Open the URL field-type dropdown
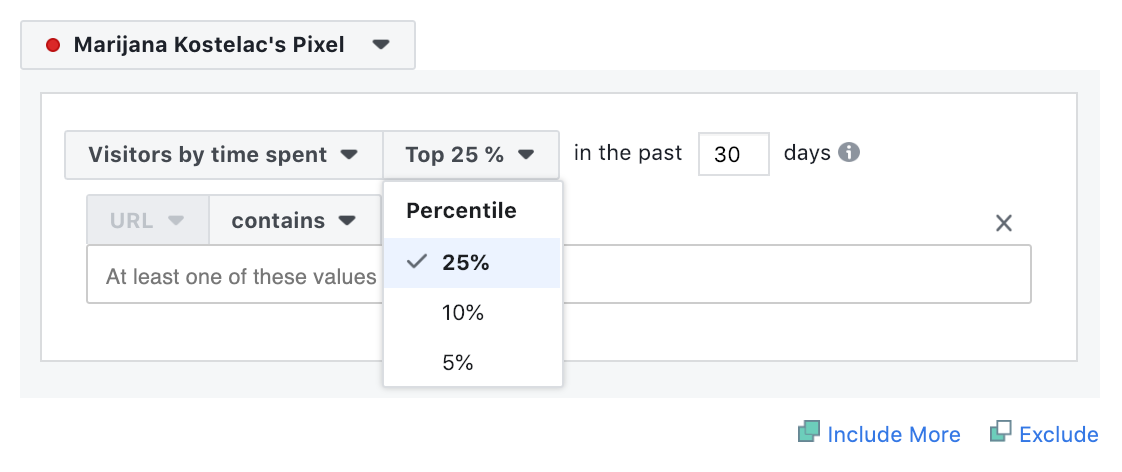The height and width of the screenshot is (472, 1122). [x=147, y=221]
